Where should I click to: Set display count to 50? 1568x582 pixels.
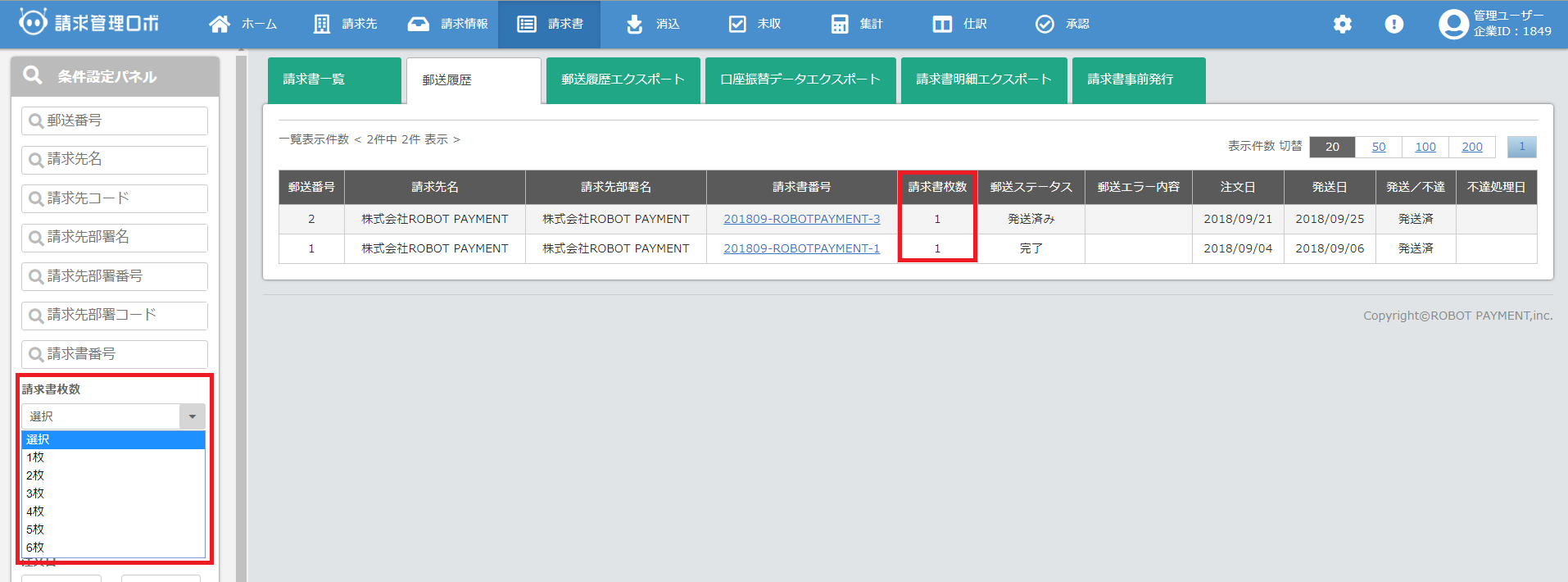coord(1378,147)
